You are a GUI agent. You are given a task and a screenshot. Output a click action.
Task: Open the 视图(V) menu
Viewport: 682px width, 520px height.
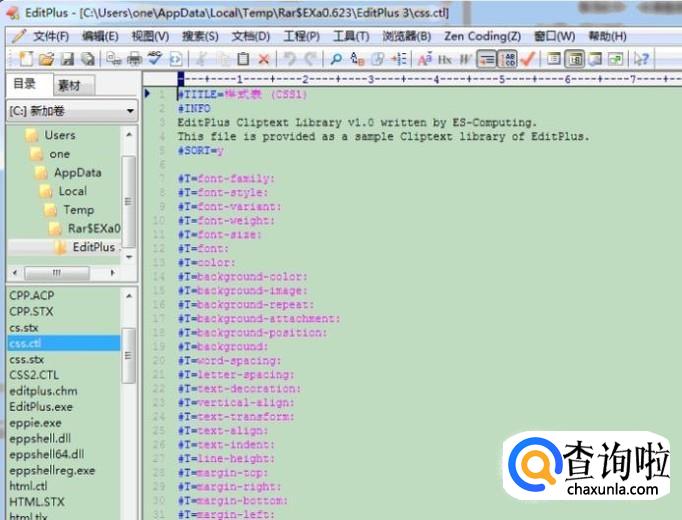150,36
